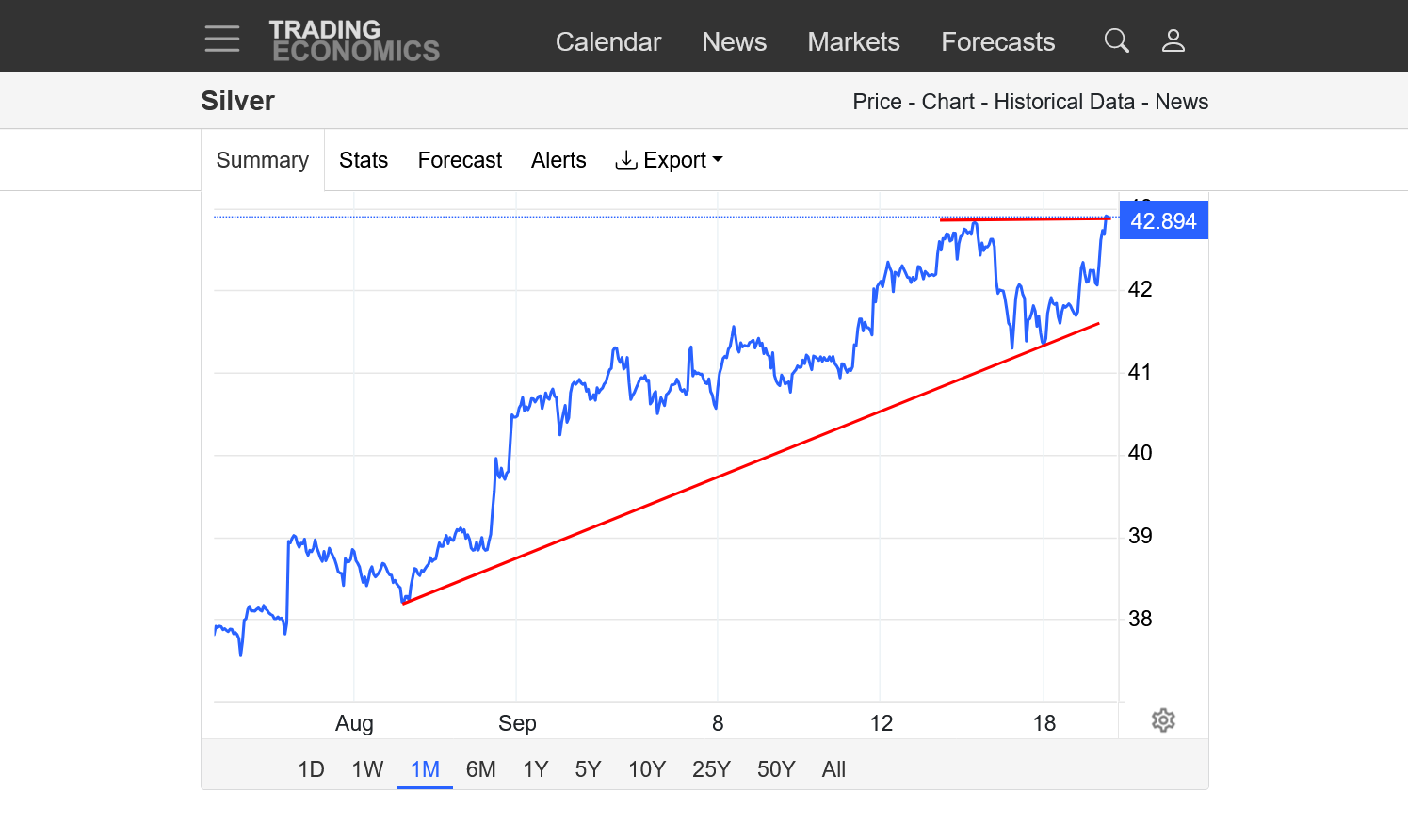Image resolution: width=1408 pixels, height=840 pixels.
Task: Open the Alerts tab
Action: (558, 160)
